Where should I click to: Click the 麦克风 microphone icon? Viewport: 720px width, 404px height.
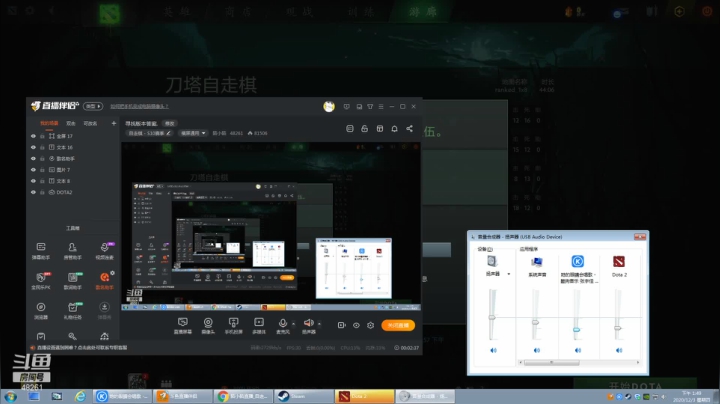283,323
